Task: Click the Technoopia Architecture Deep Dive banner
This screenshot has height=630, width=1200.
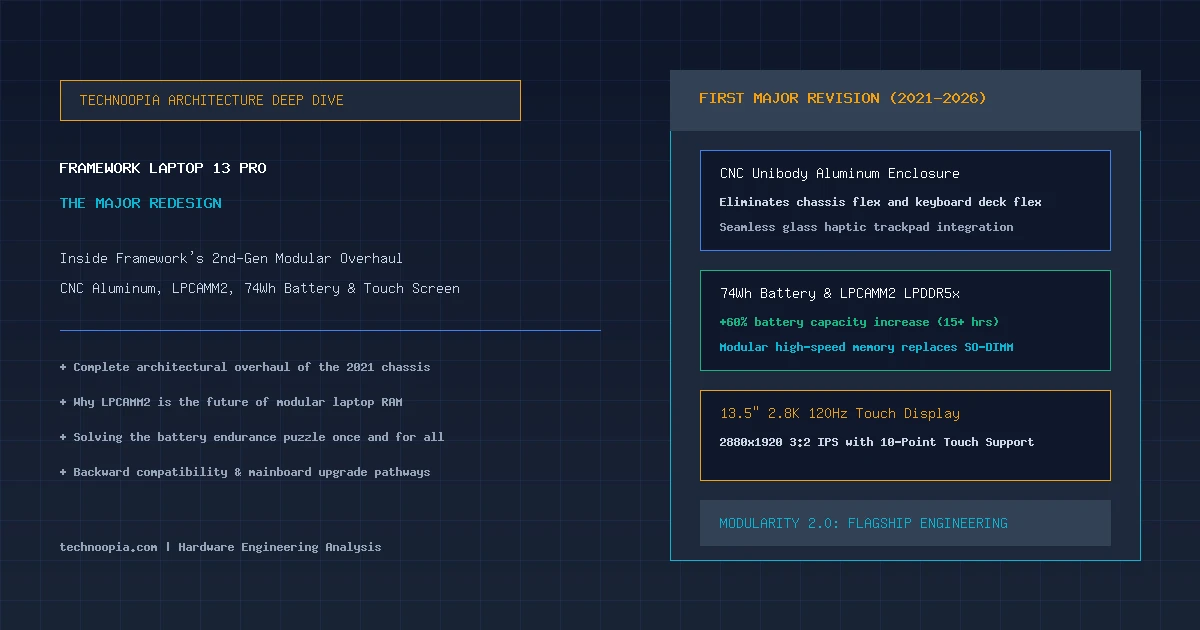Action: [x=290, y=100]
